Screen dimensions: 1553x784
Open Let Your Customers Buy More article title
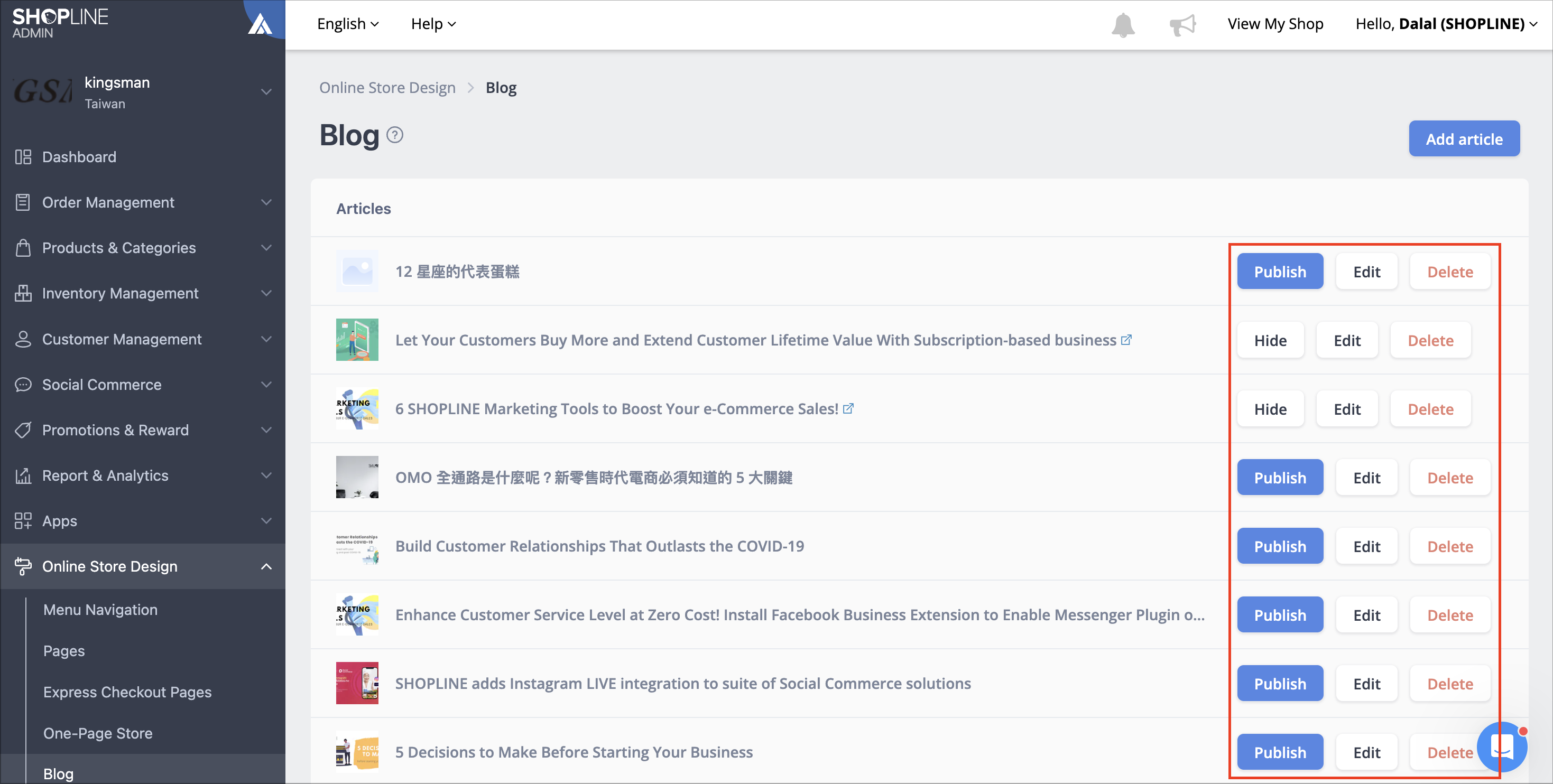(755, 340)
